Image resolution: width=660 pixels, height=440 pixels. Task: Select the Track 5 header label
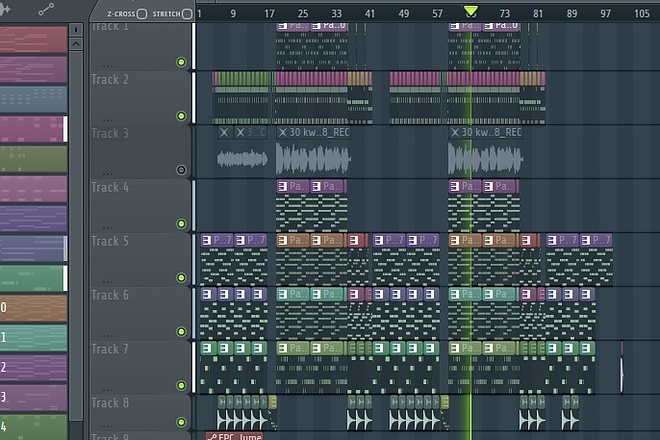(x=110, y=241)
